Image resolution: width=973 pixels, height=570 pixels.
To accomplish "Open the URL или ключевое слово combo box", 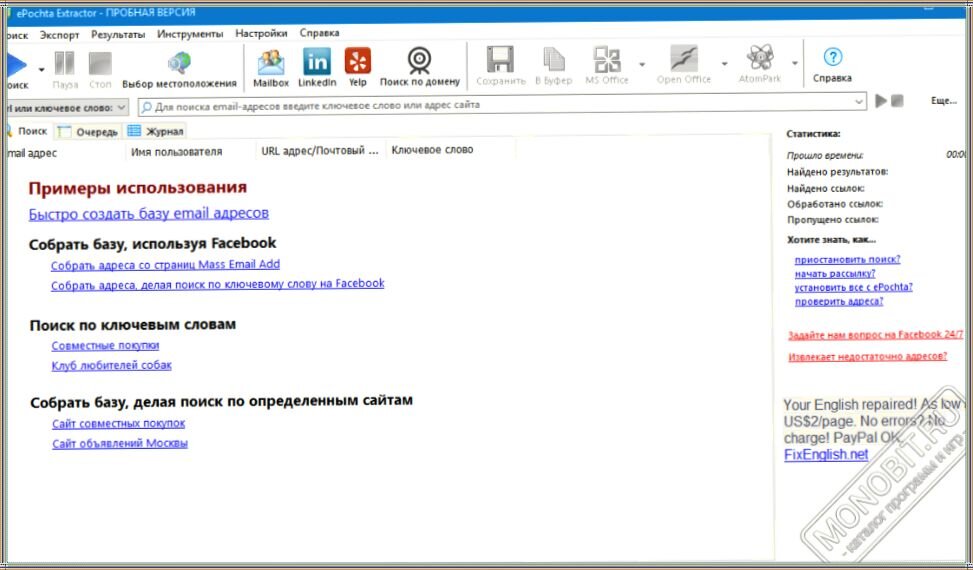I will point(67,108).
